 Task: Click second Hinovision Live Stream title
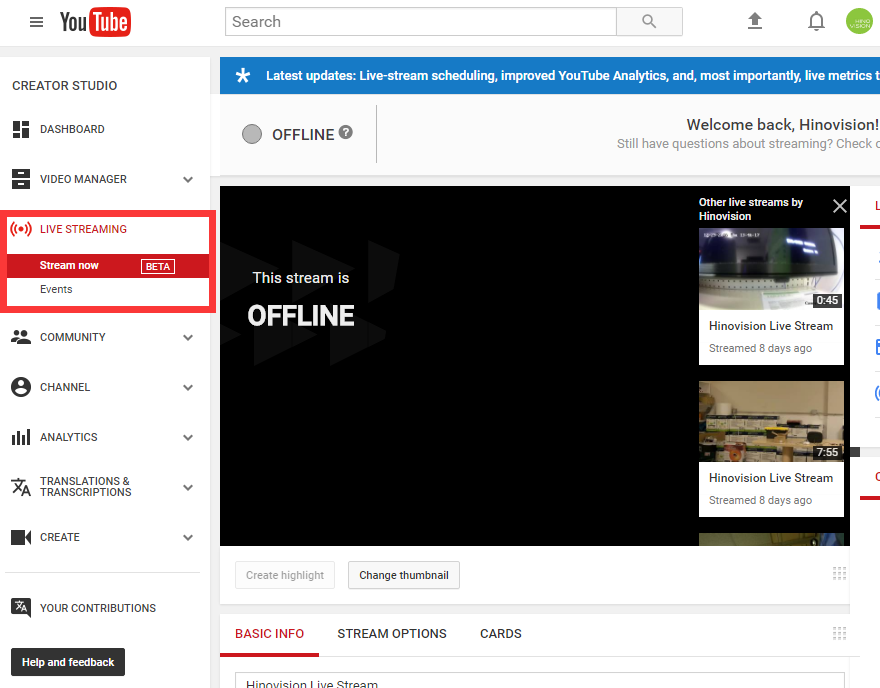pyautogui.click(x=771, y=478)
